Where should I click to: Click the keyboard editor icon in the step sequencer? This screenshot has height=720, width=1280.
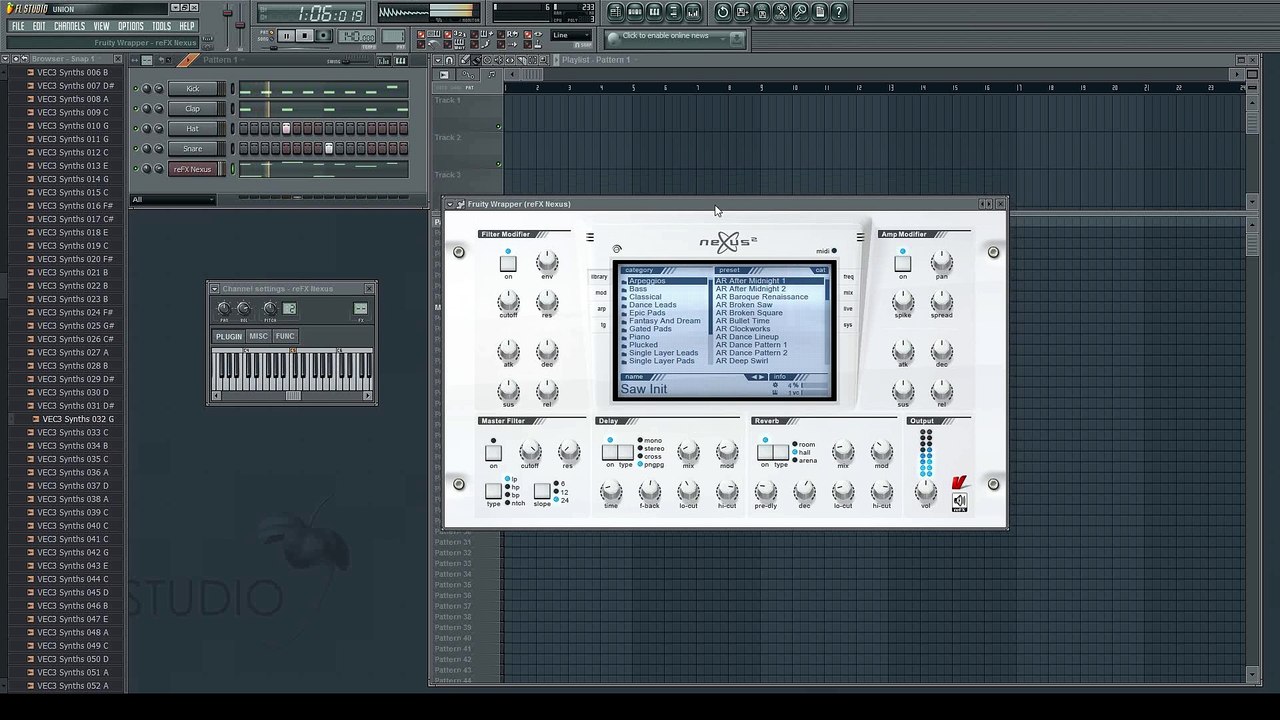coord(400,61)
